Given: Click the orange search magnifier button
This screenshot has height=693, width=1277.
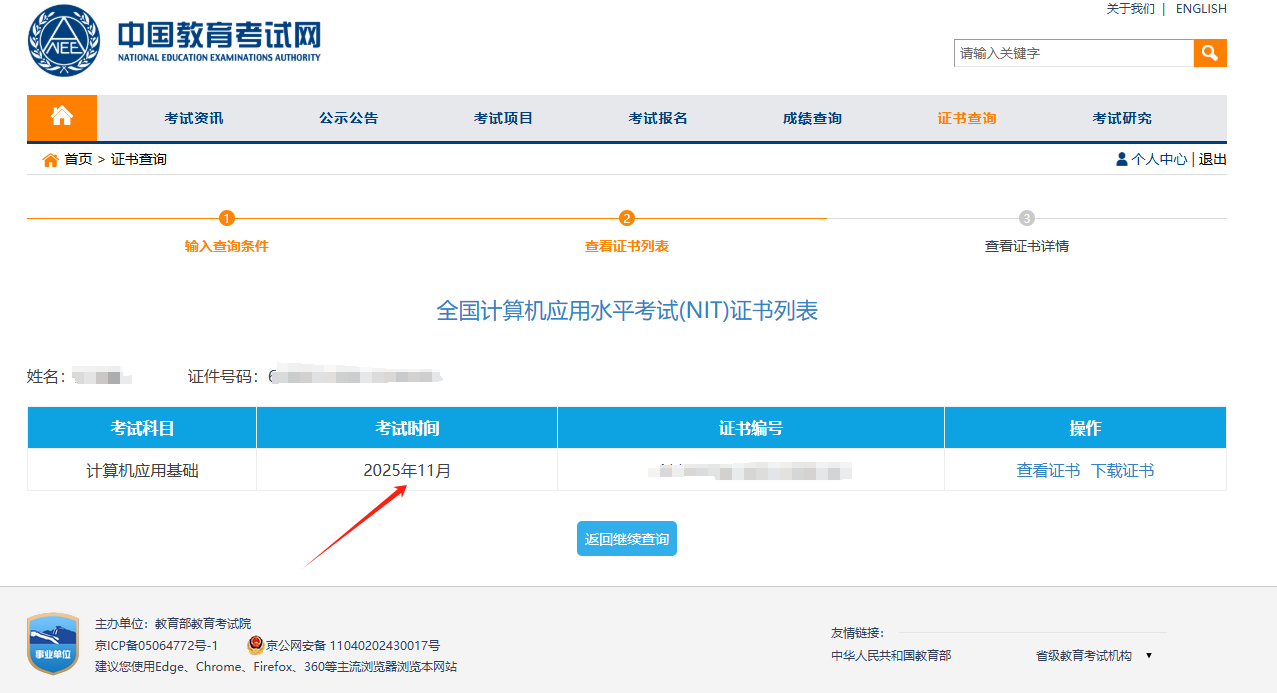Looking at the screenshot, I should [x=1209, y=53].
